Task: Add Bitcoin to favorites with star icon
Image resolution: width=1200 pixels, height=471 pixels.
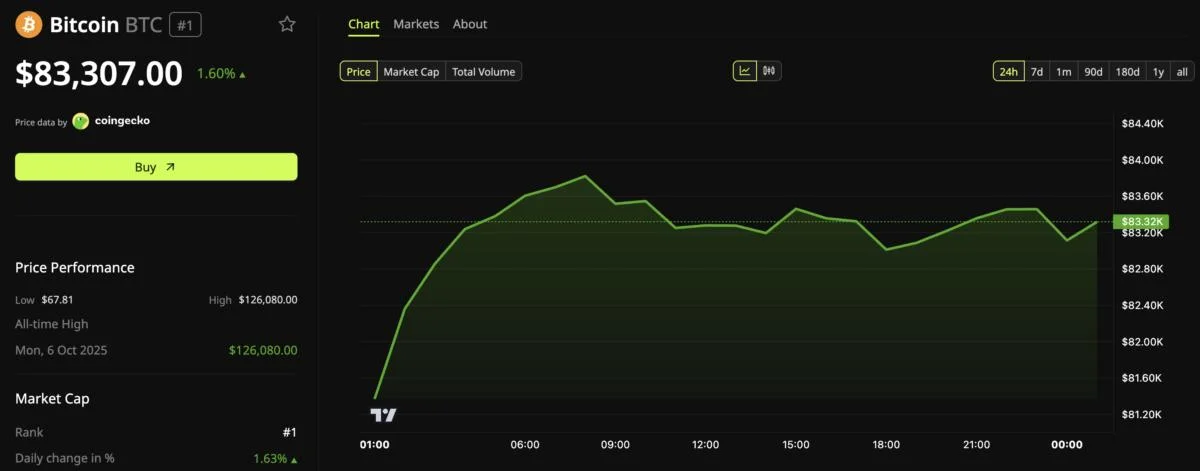Action: 287,24
